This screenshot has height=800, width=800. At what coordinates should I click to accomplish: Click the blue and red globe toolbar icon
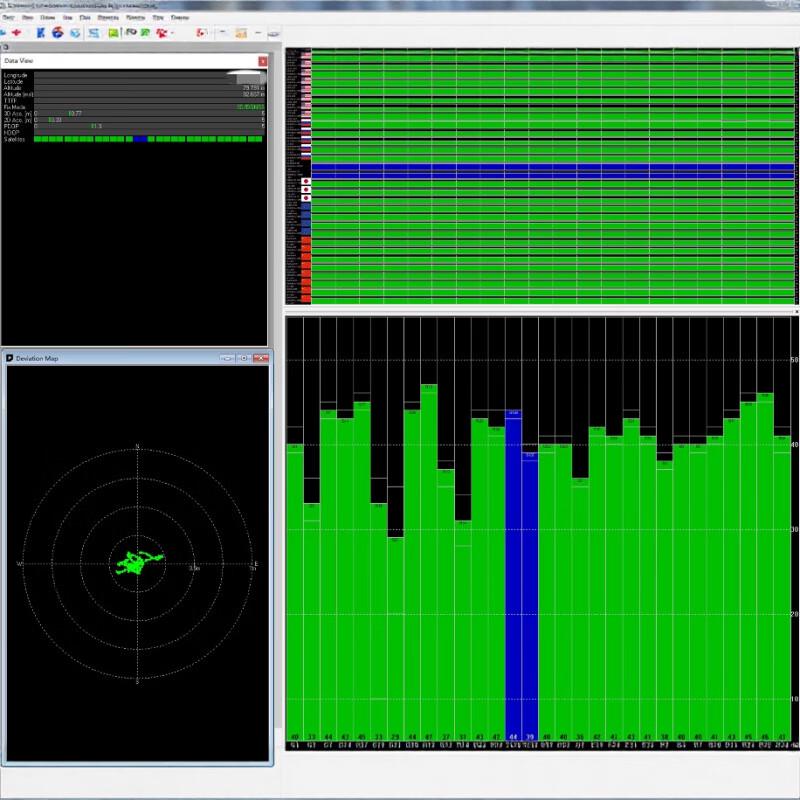click(x=58, y=33)
